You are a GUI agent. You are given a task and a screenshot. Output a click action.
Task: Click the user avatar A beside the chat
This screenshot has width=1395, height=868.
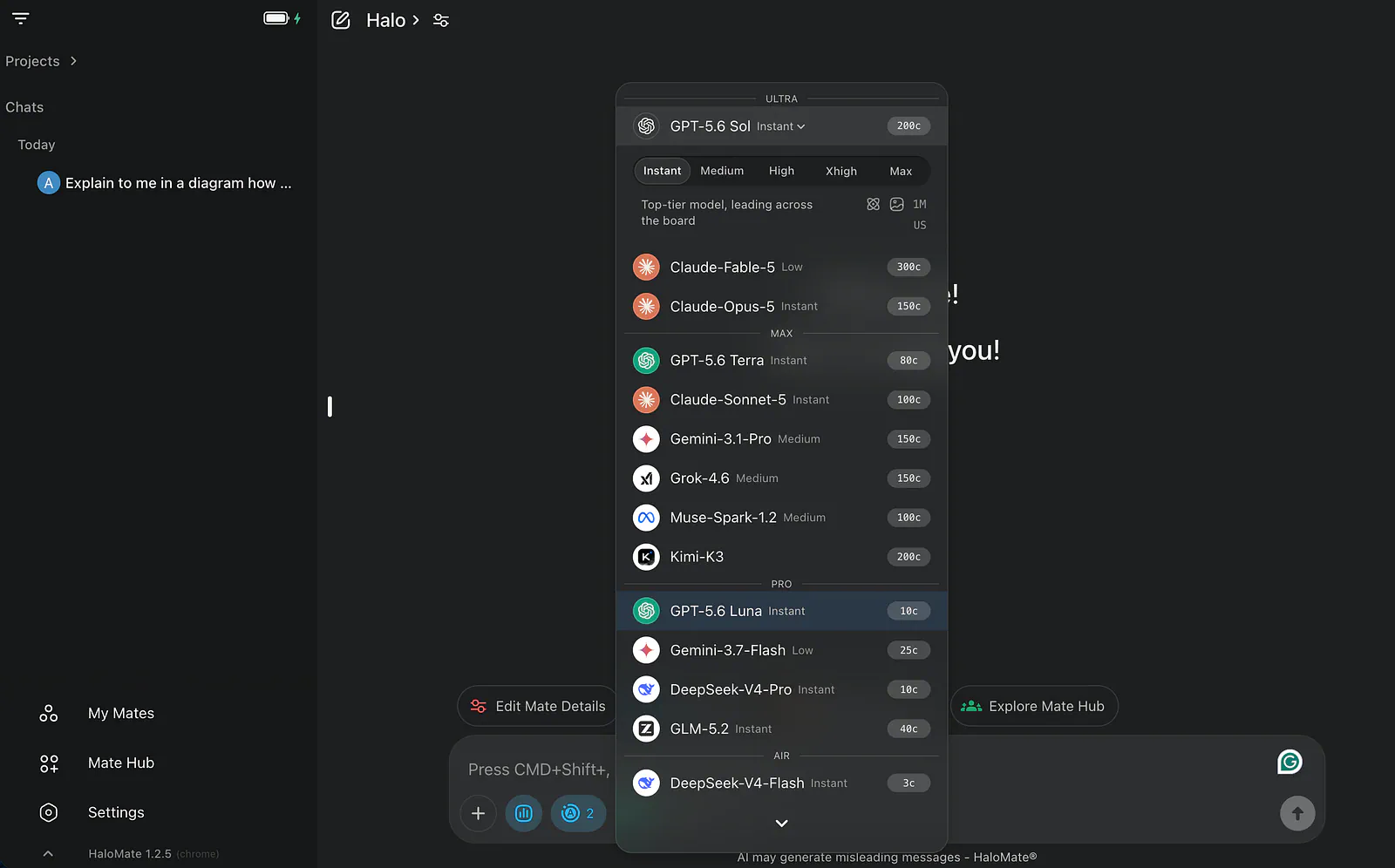(49, 183)
